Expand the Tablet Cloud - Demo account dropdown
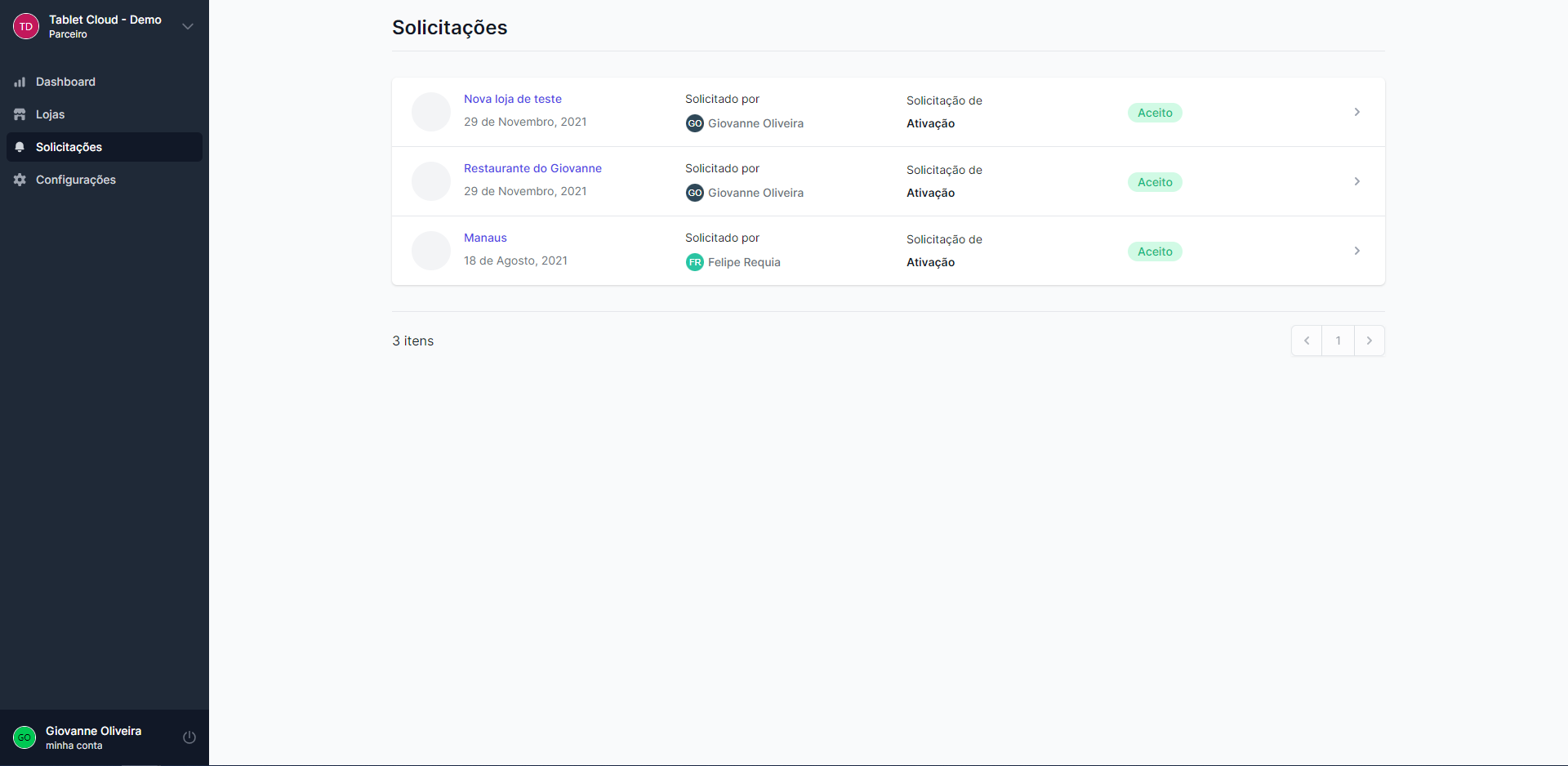 coord(188,26)
